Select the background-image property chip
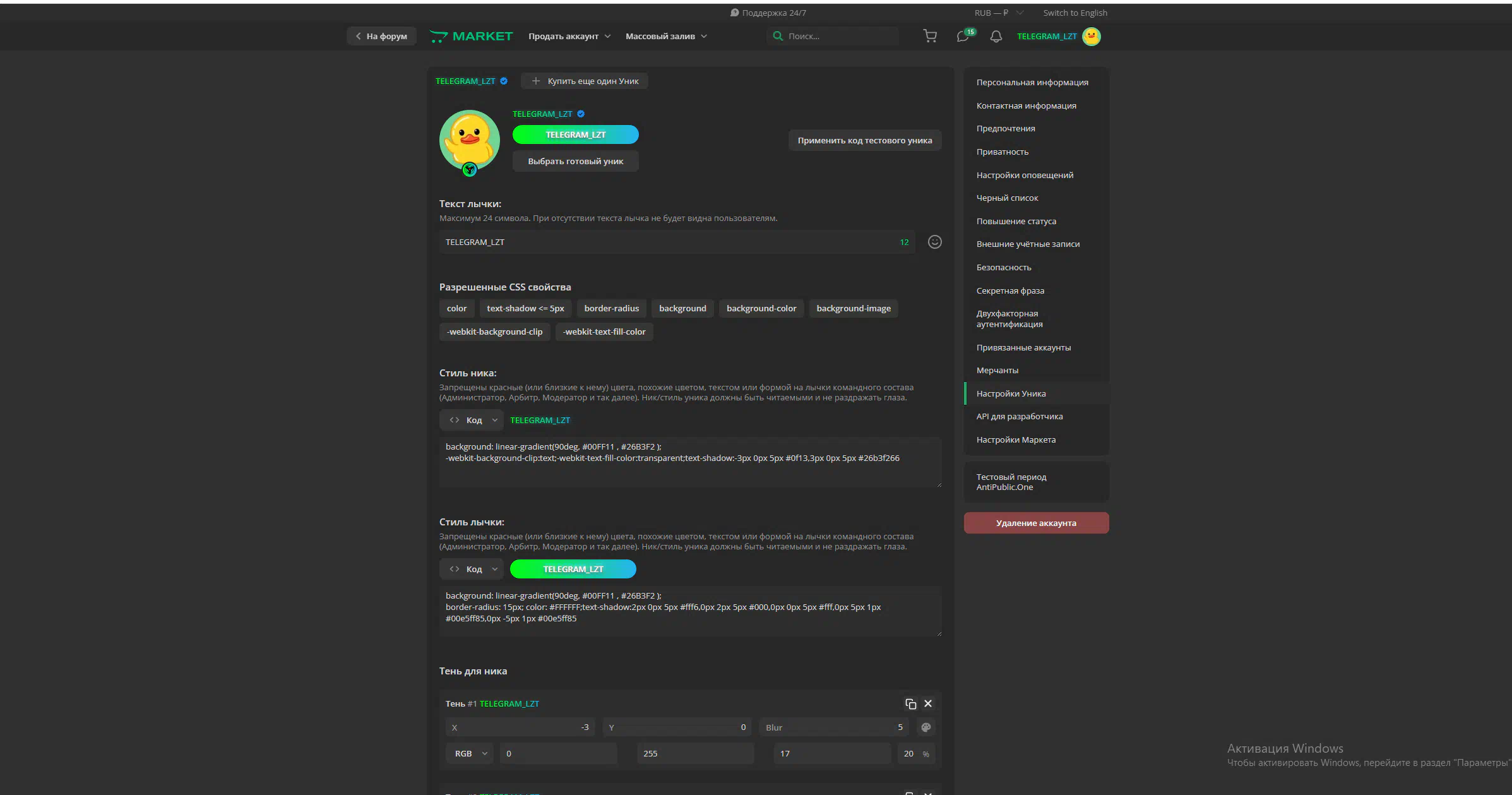Screen dimensions: 1512x795 tap(854, 308)
